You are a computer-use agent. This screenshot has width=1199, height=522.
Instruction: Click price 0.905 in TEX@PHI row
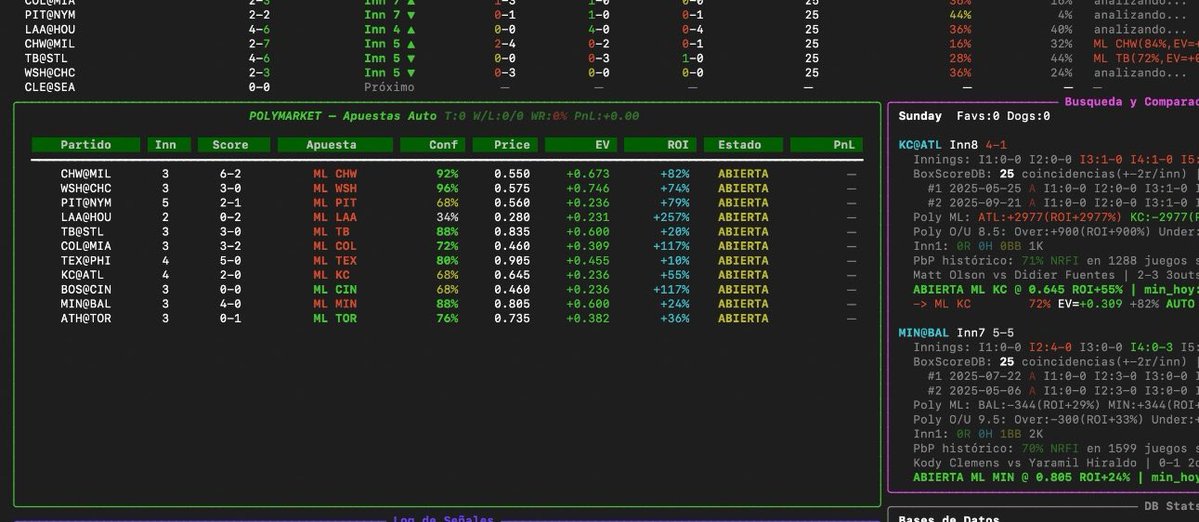point(512,261)
